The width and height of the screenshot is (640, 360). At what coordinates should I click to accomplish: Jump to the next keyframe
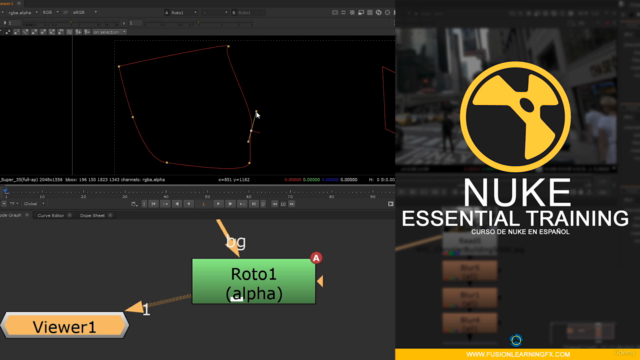[x=242, y=204]
